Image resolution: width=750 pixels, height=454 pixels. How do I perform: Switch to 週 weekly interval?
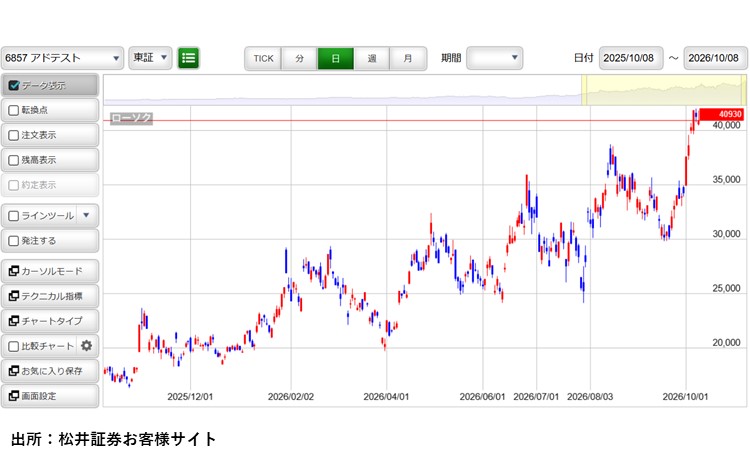point(372,58)
